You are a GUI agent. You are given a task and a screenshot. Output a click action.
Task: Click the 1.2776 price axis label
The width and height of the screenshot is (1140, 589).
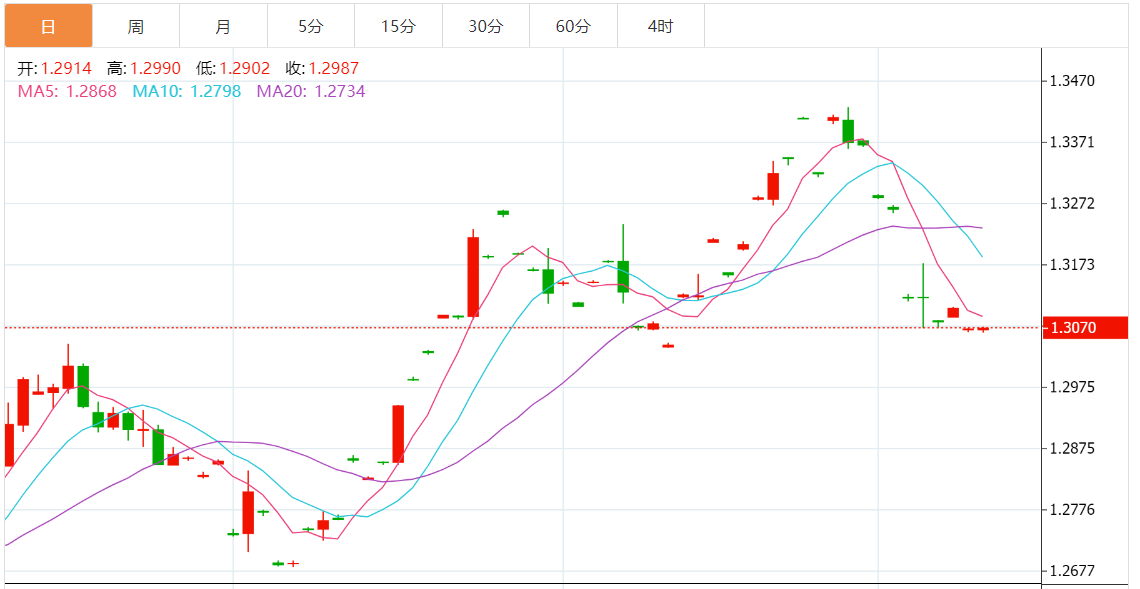click(1073, 510)
